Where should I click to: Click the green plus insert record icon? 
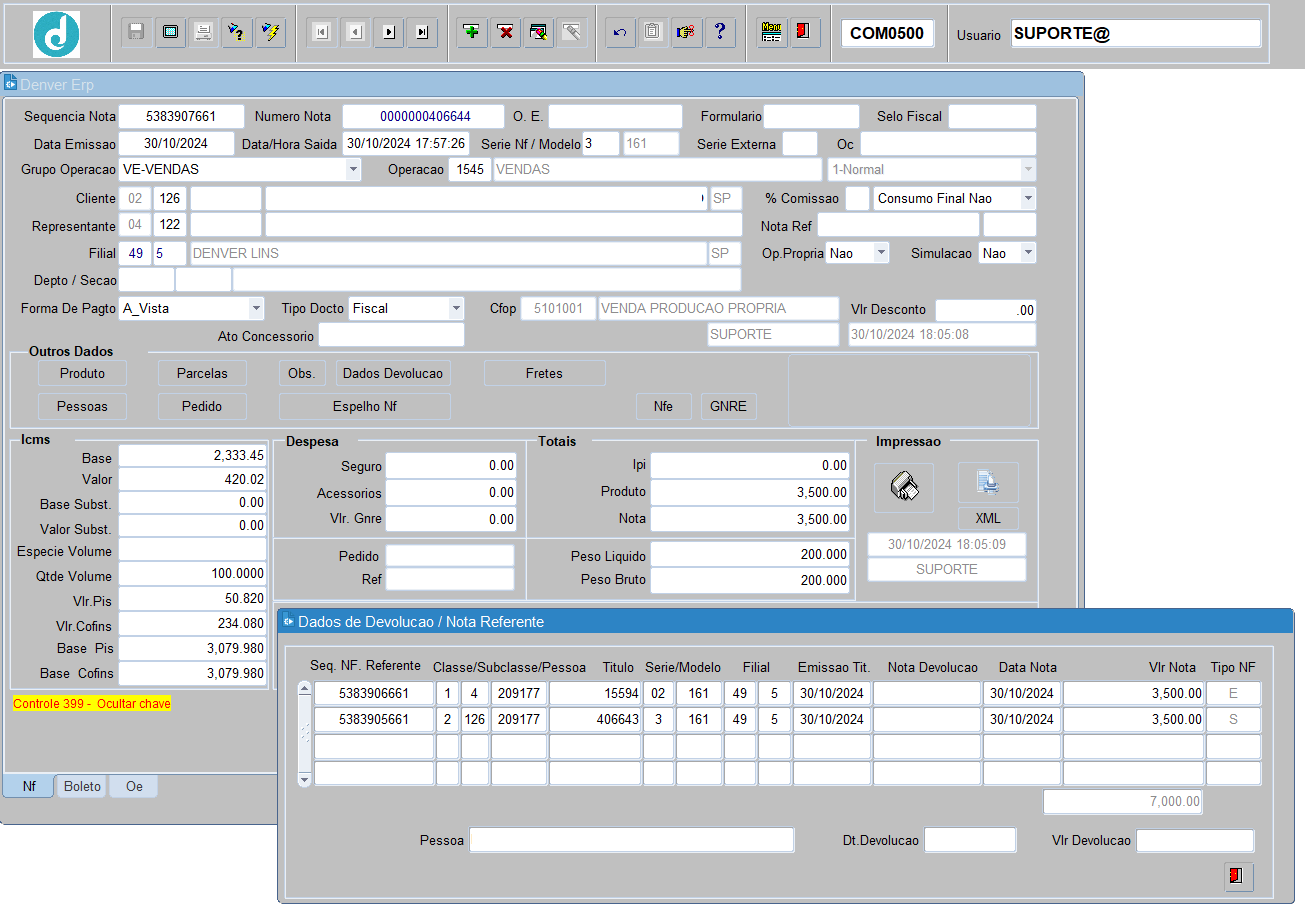point(472,32)
